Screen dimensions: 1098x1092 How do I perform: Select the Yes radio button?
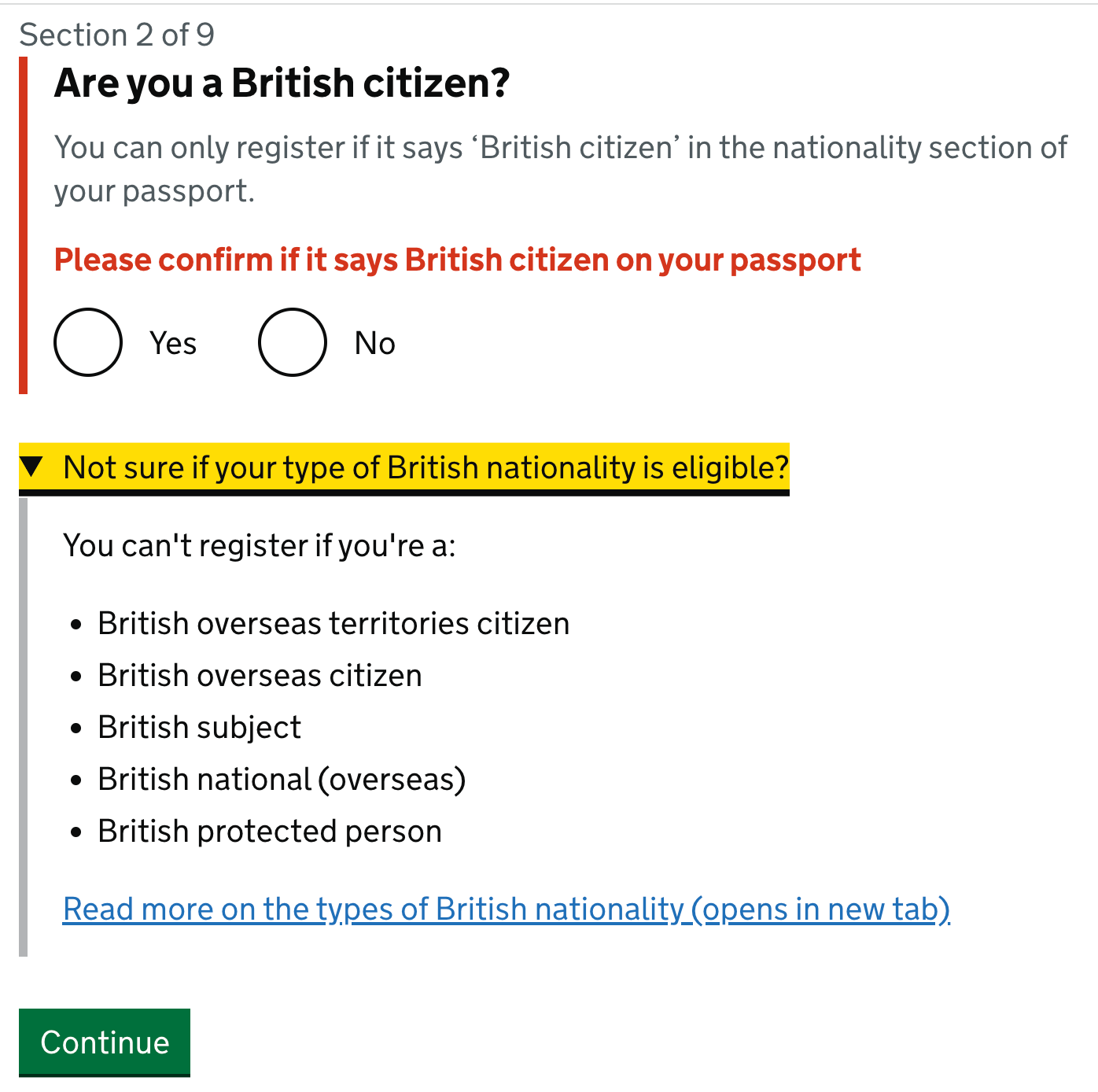point(88,342)
